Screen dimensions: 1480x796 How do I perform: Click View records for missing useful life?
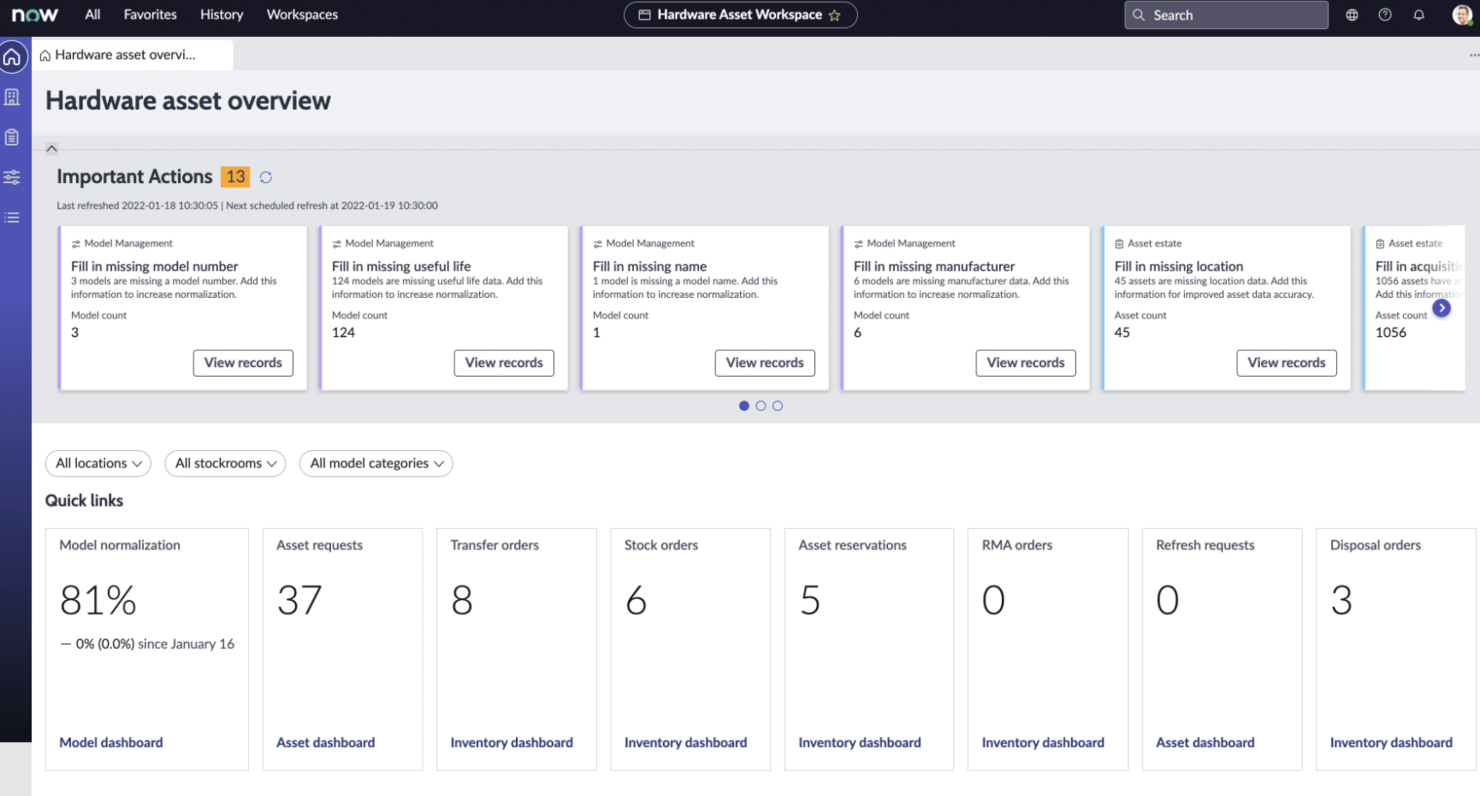click(504, 363)
